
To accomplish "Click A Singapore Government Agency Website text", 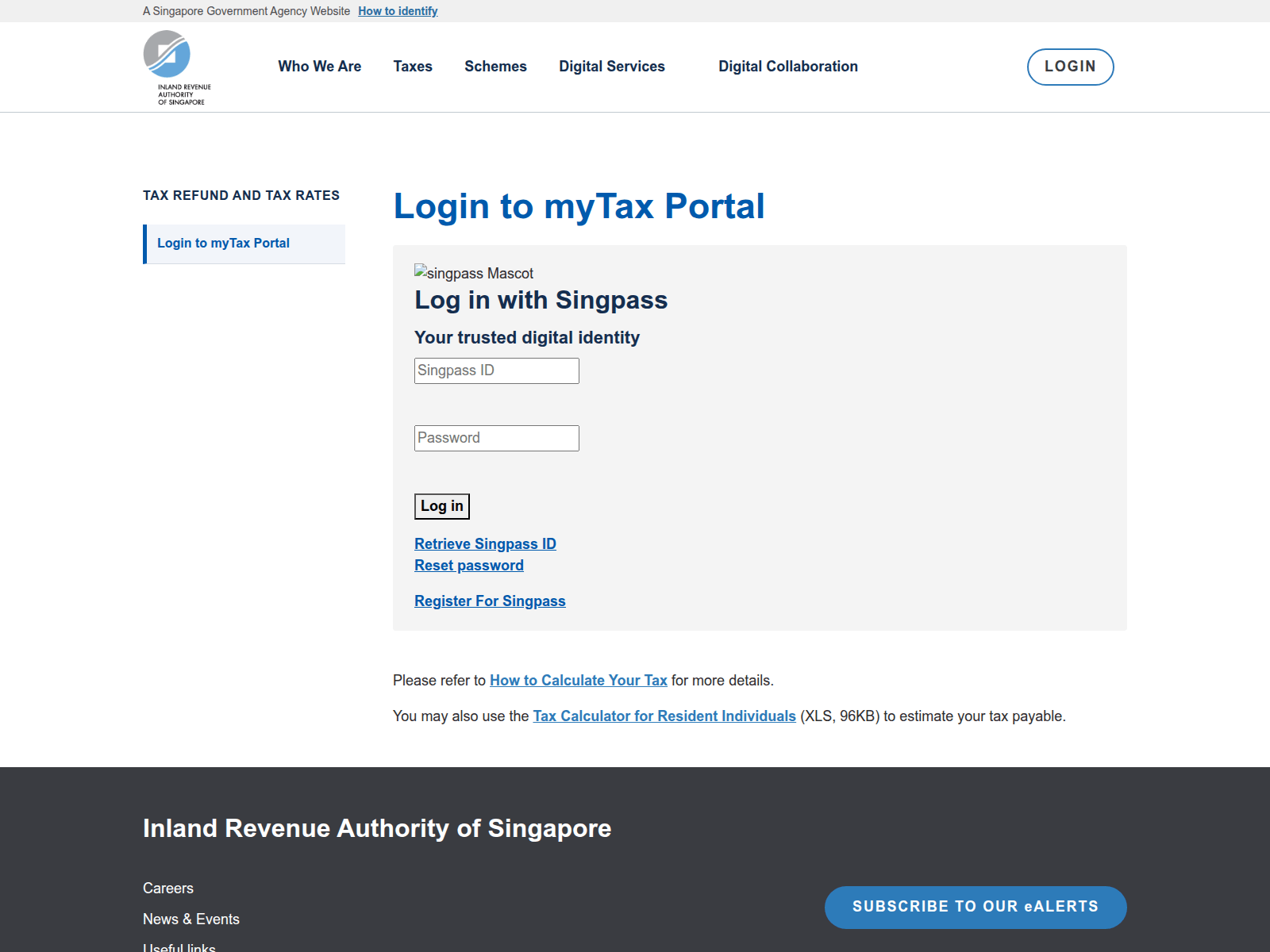I will pos(246,11).
